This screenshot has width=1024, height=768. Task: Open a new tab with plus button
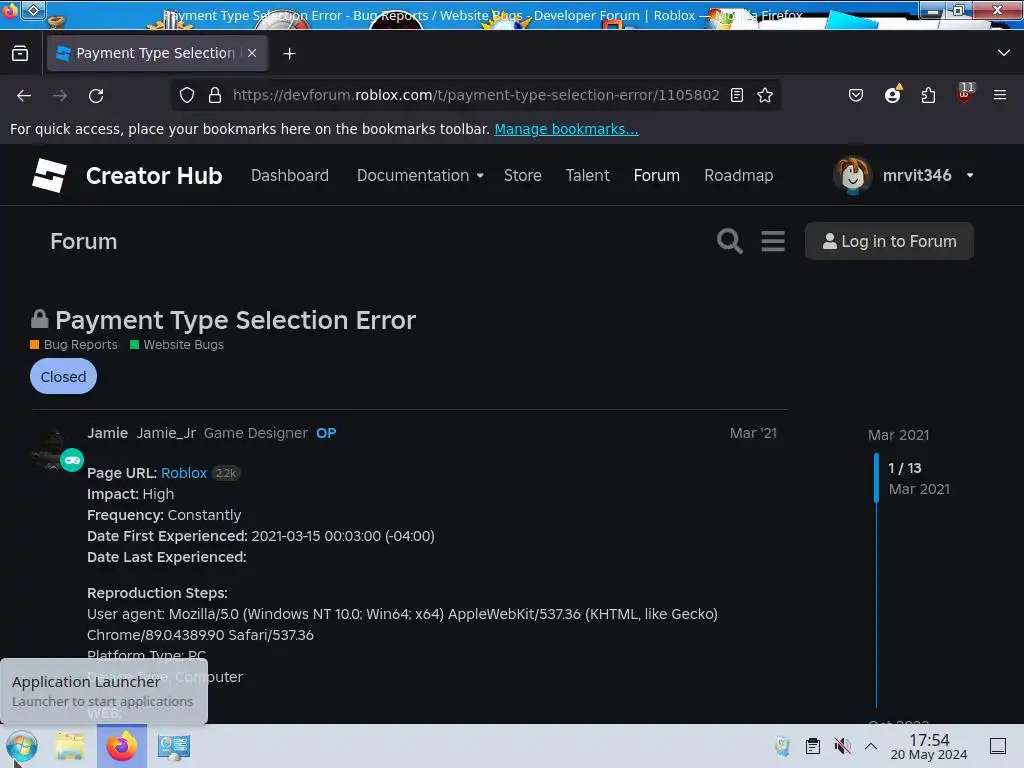[x=289, y=54]
